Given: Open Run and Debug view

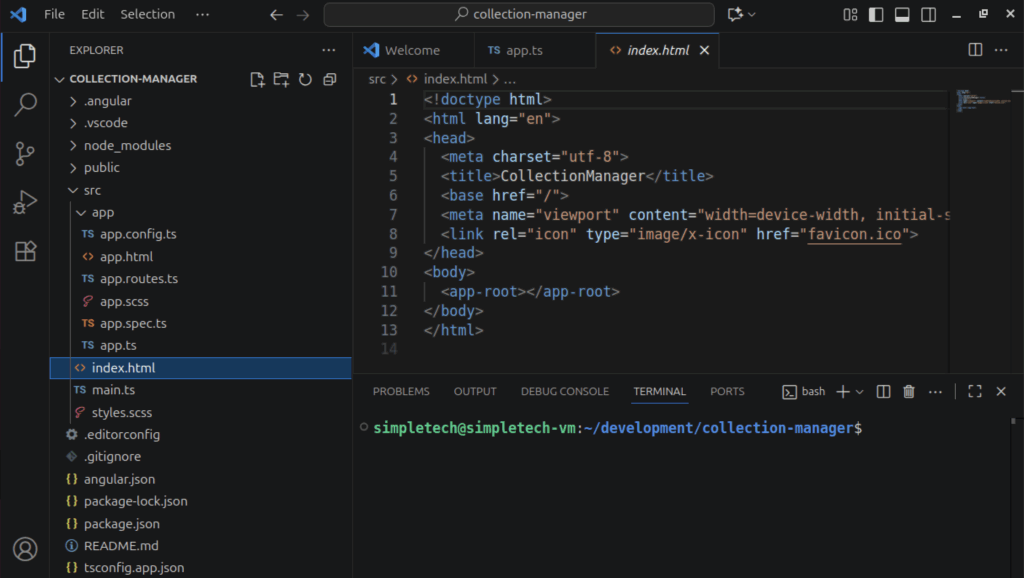Looking at the screenshot, I should (25, 202).
